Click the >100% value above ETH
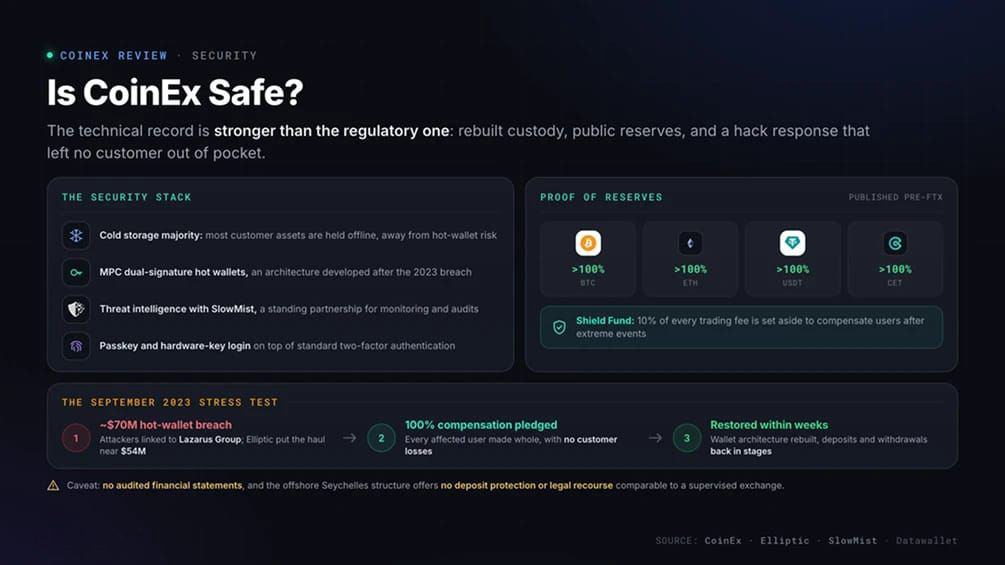This screenshot has width=1005, height=565. [x=690, y=270]
